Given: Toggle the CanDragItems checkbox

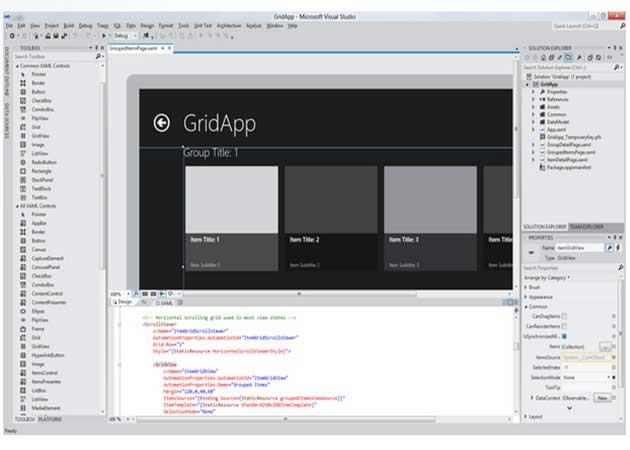Looking at the screenshot, I should (564, 316).
